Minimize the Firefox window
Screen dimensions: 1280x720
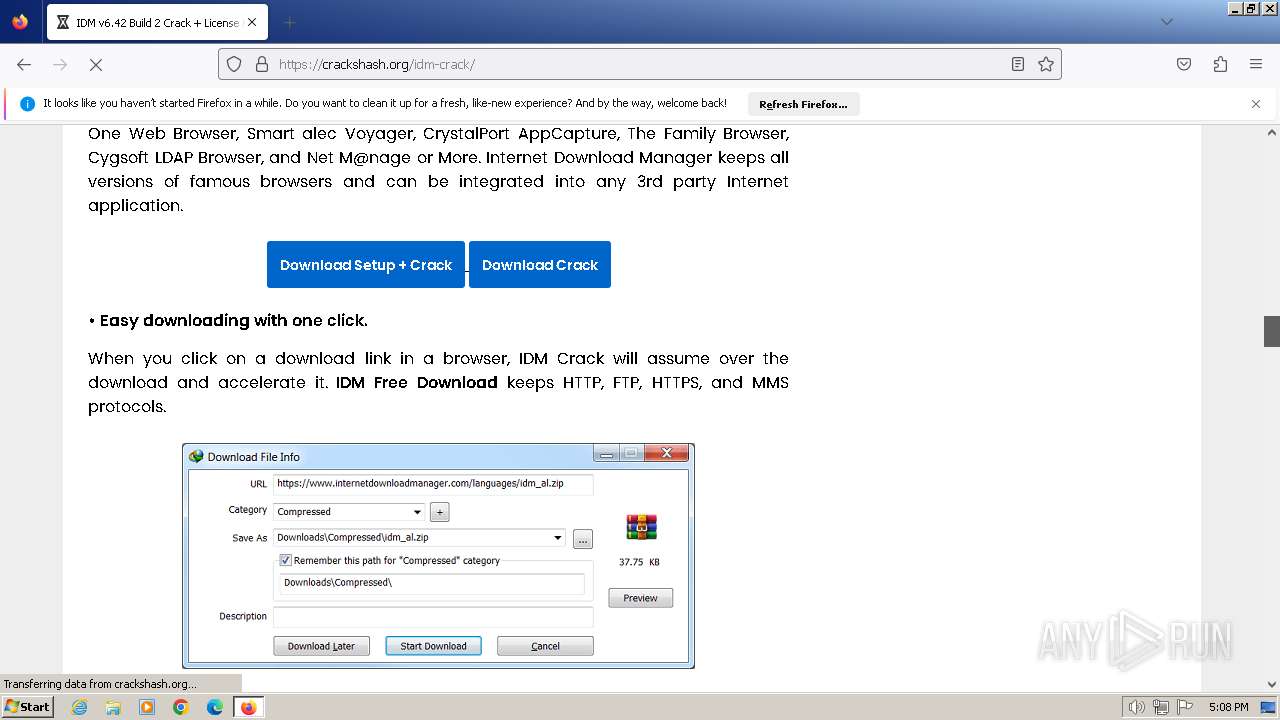[1235, 8]
